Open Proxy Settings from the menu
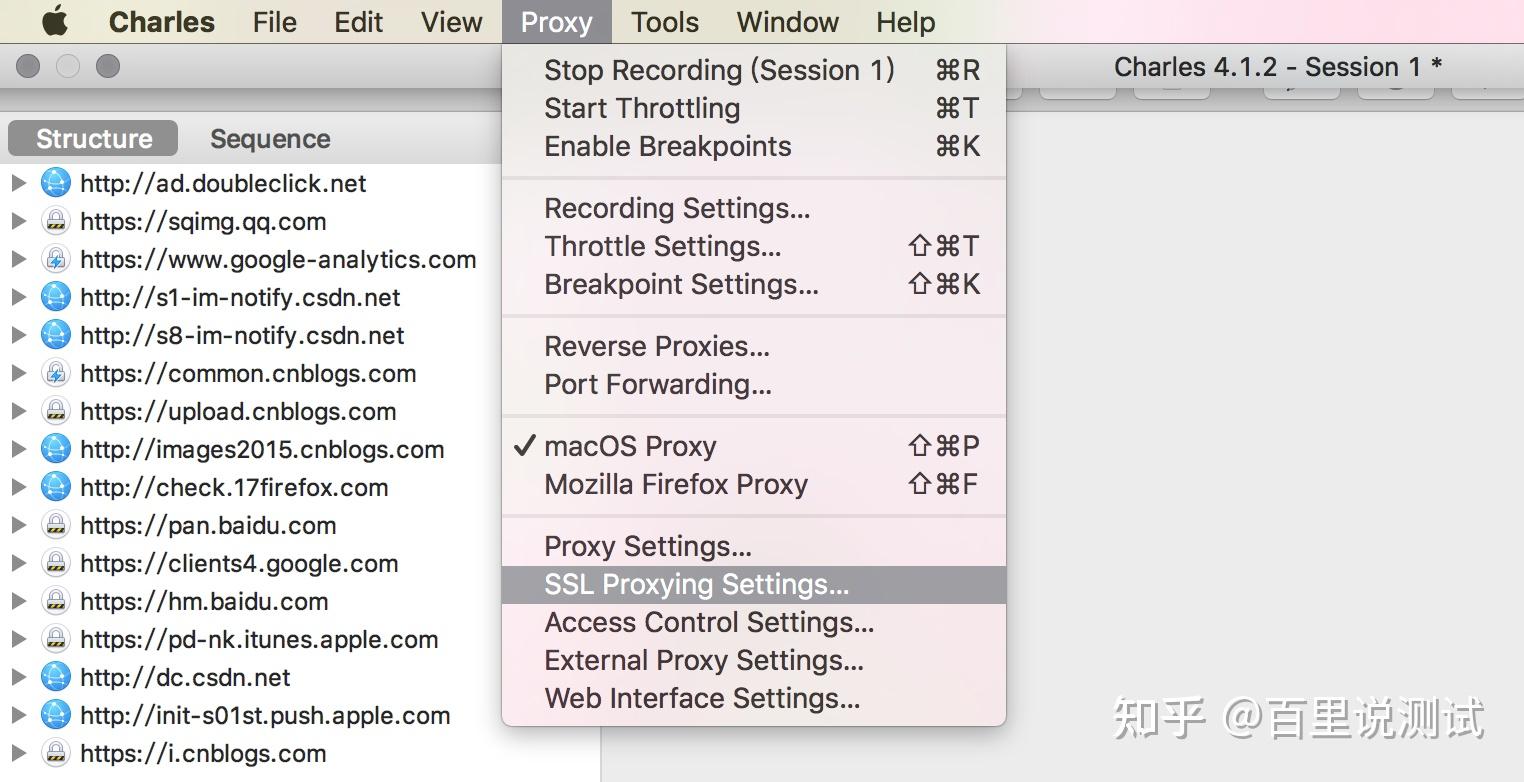 tap(753, 546)
